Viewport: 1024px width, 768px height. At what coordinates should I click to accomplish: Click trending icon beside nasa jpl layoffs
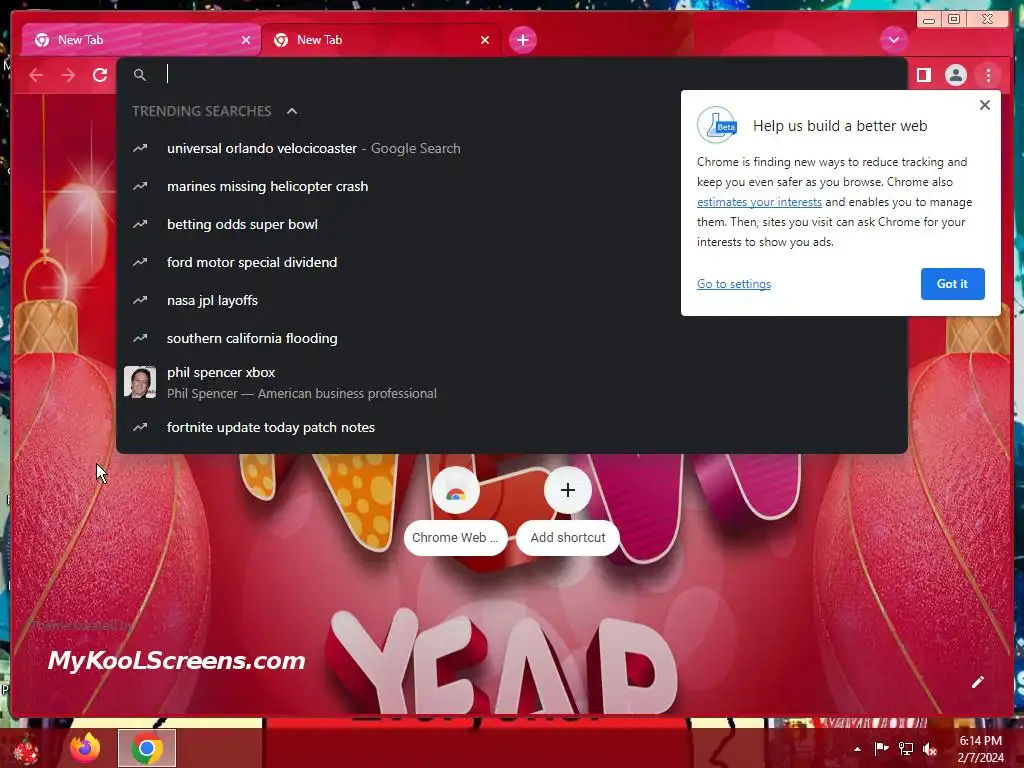(x=140, y=300)
